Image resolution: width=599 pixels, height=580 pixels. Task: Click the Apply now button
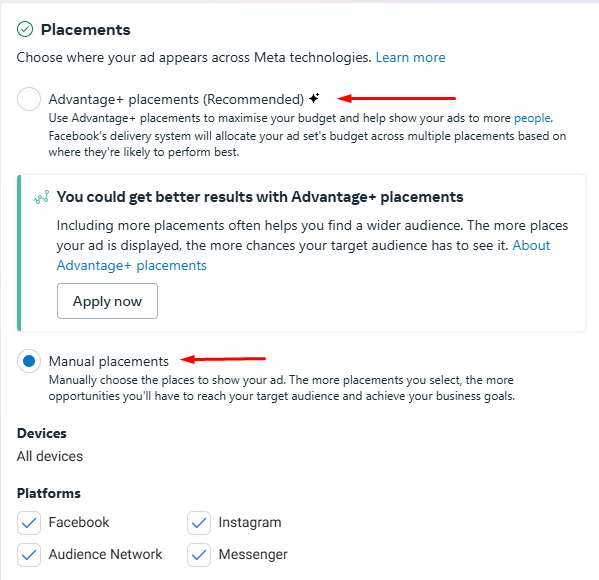(107, 301)
